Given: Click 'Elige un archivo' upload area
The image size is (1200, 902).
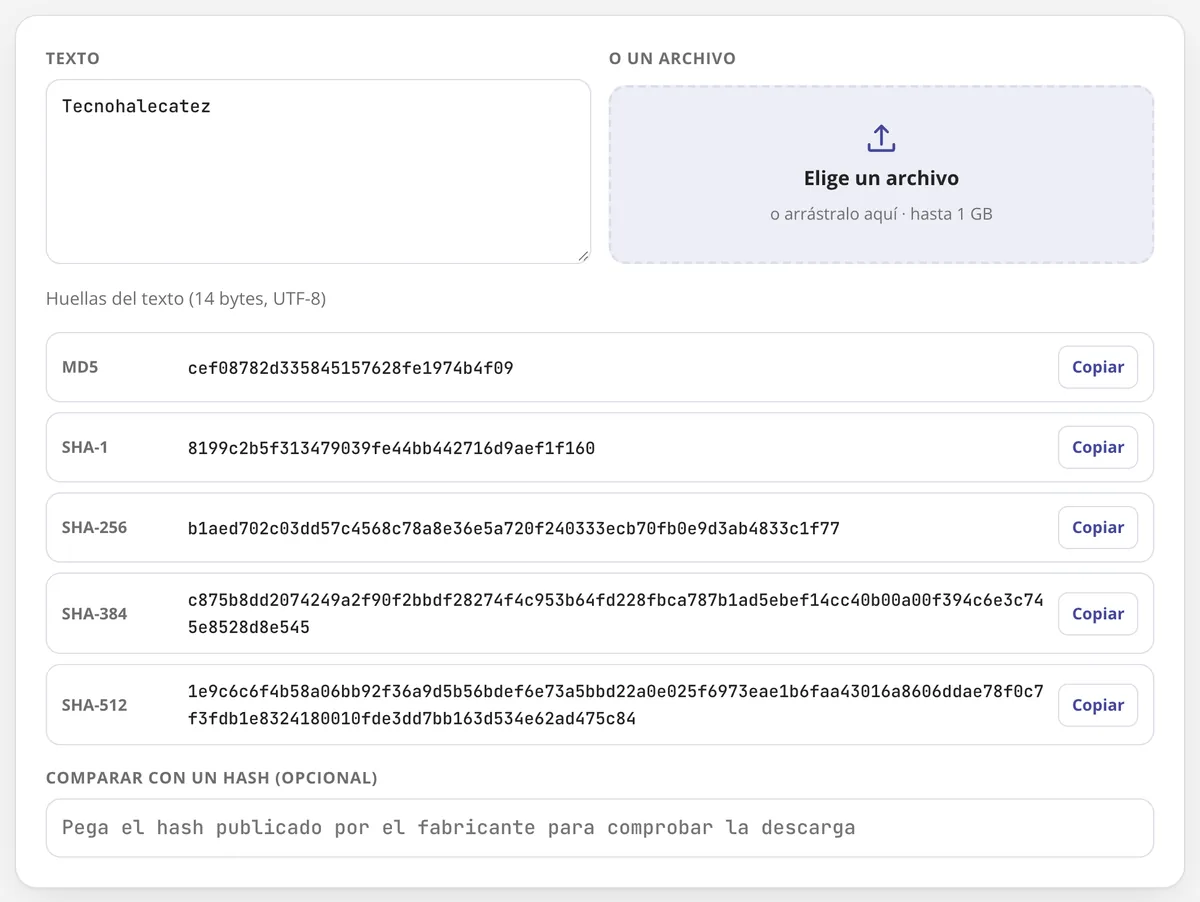Looking at the screenshot, I should tap(881, 175).
